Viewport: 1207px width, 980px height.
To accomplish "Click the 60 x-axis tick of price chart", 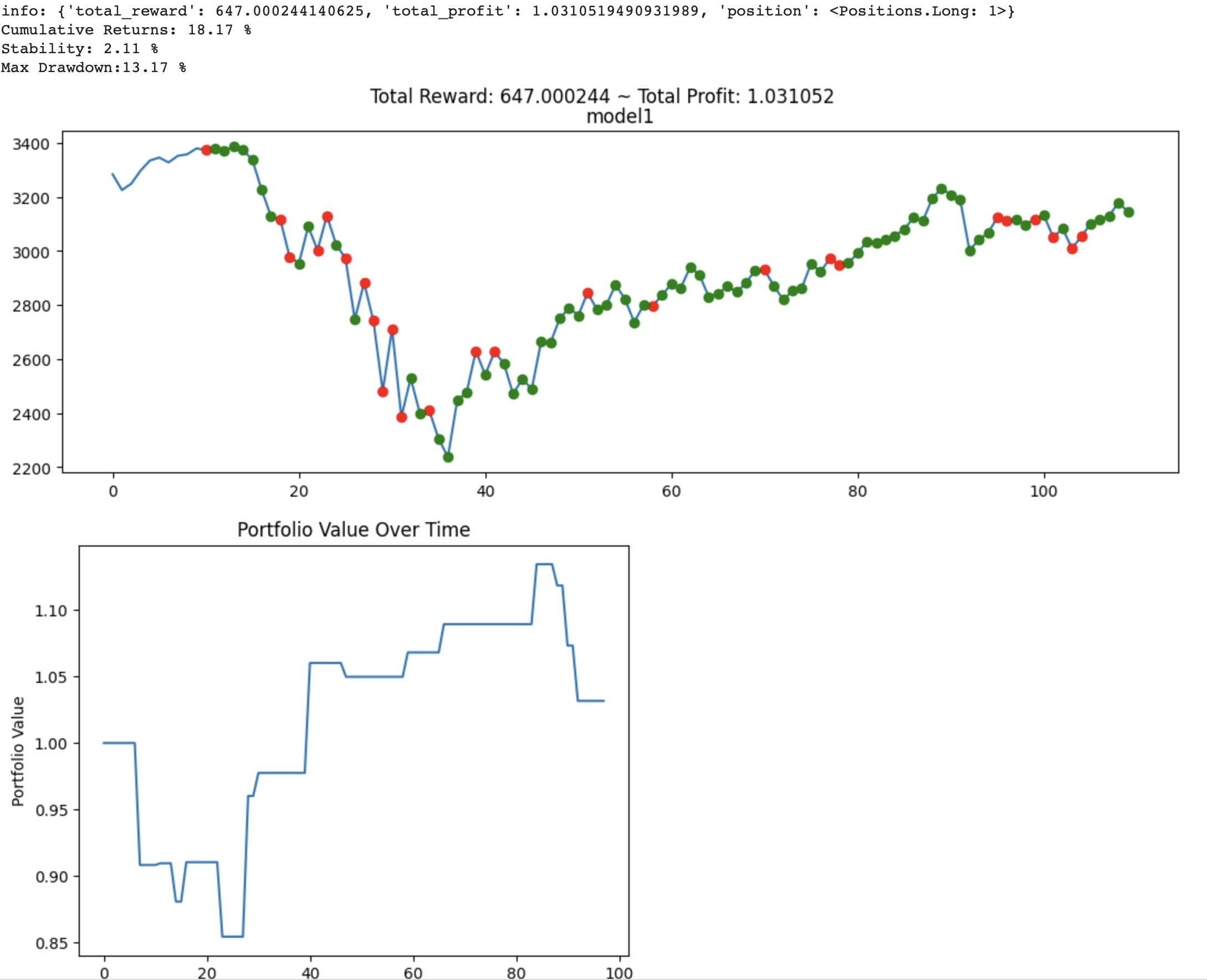I will 672,491.
